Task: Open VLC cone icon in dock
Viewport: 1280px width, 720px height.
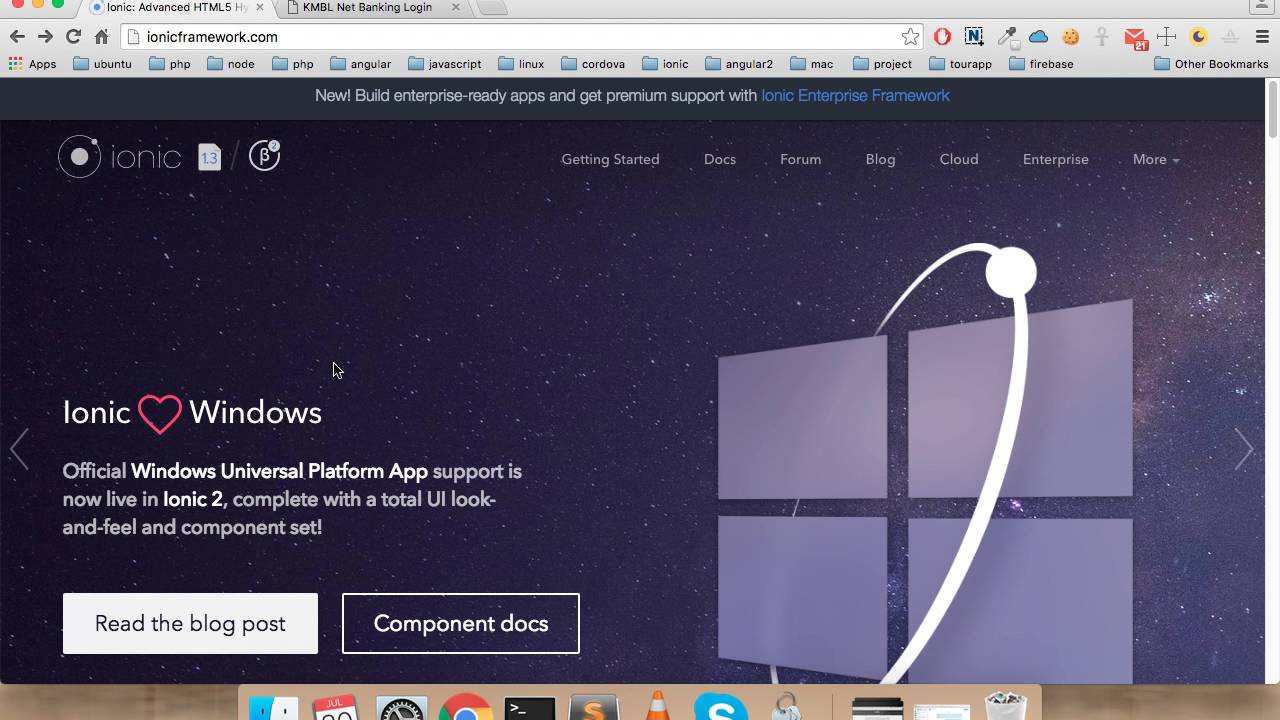Action: click(657, 706)
